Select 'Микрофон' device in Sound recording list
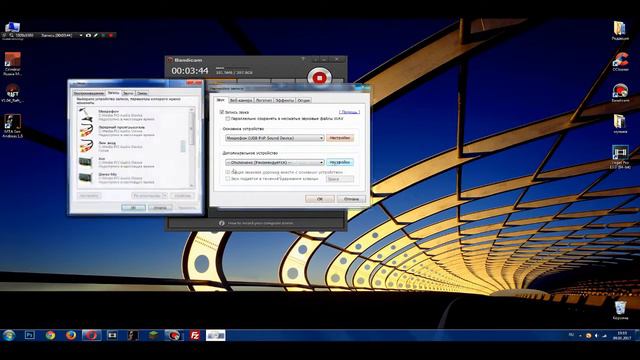 coord(133,115)
